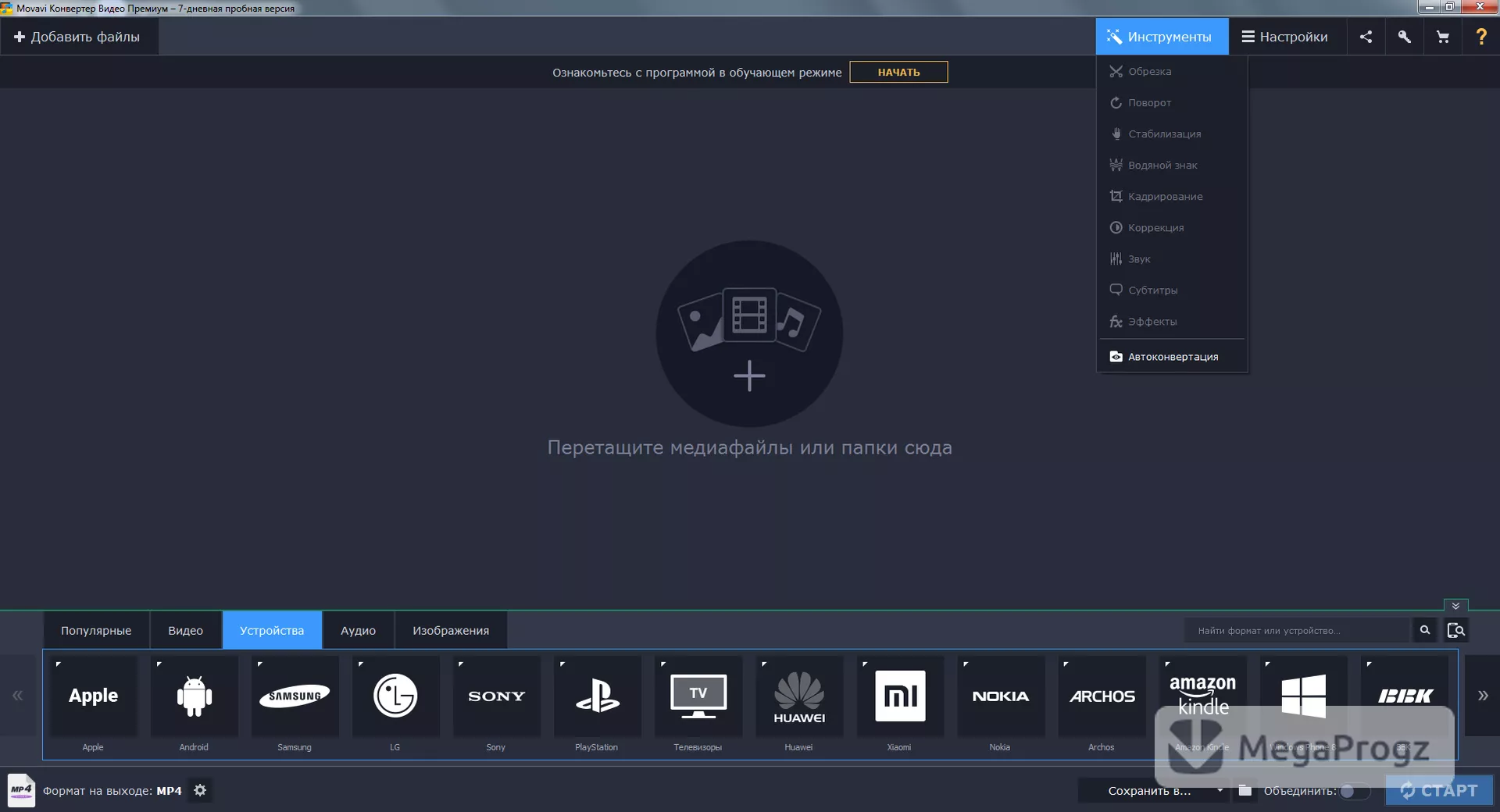The width and height of the screenshot is (1500, 812).
Task: Switch to the Видео tab
Action: 185,630
